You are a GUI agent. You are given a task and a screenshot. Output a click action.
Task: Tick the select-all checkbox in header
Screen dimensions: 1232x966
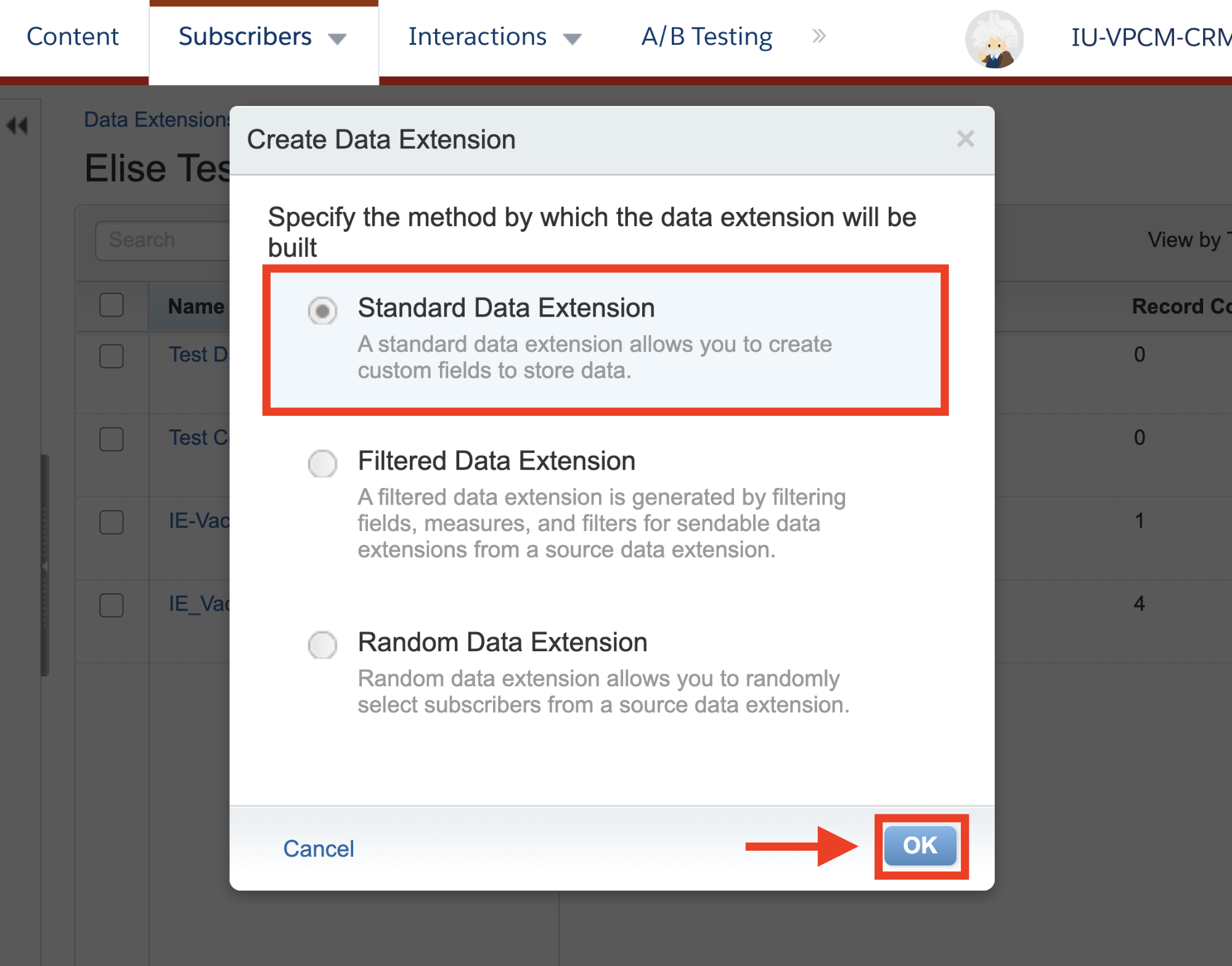(112, 305)
